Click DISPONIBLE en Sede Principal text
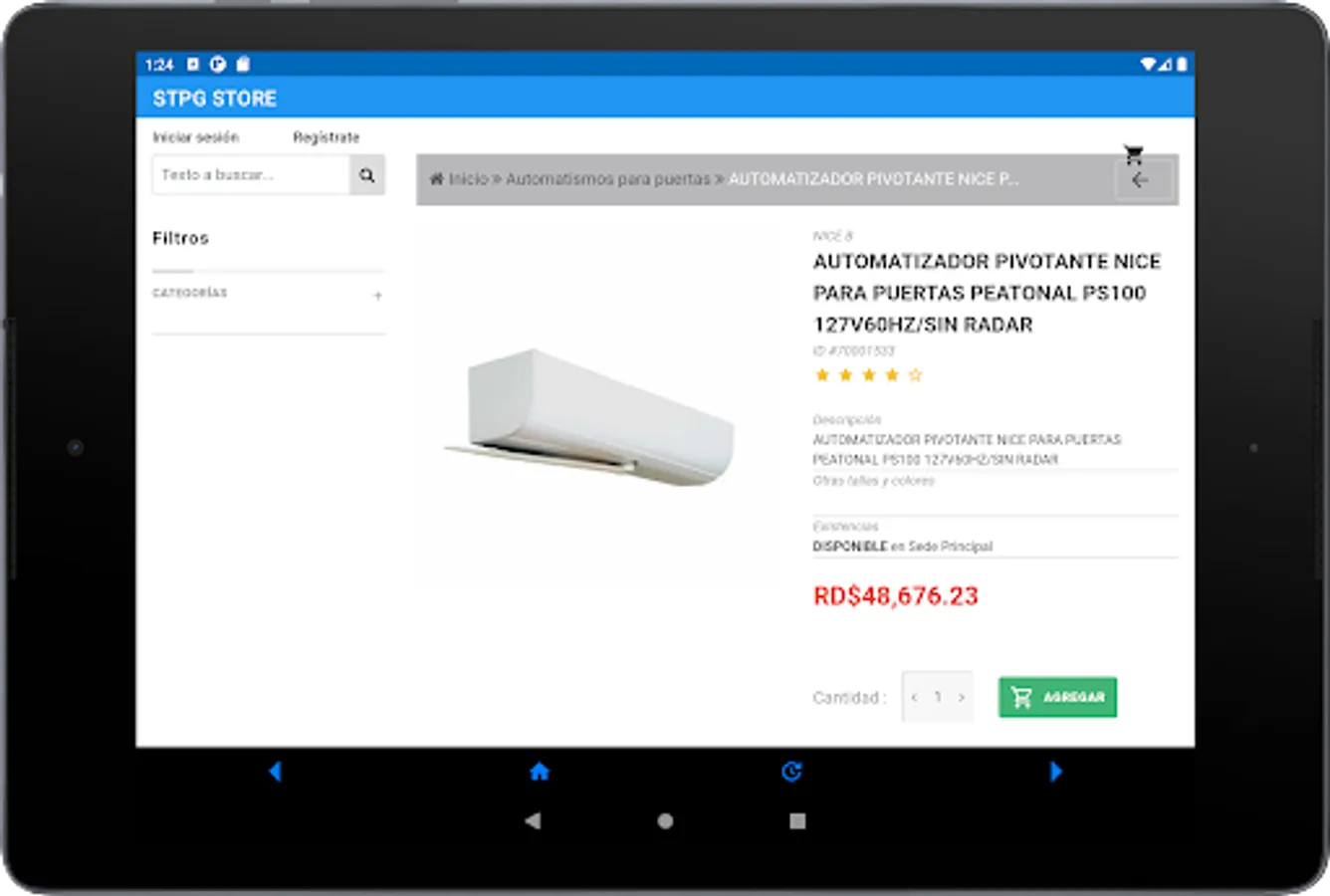Screen dimensions: 1330x896 point(902,547)
